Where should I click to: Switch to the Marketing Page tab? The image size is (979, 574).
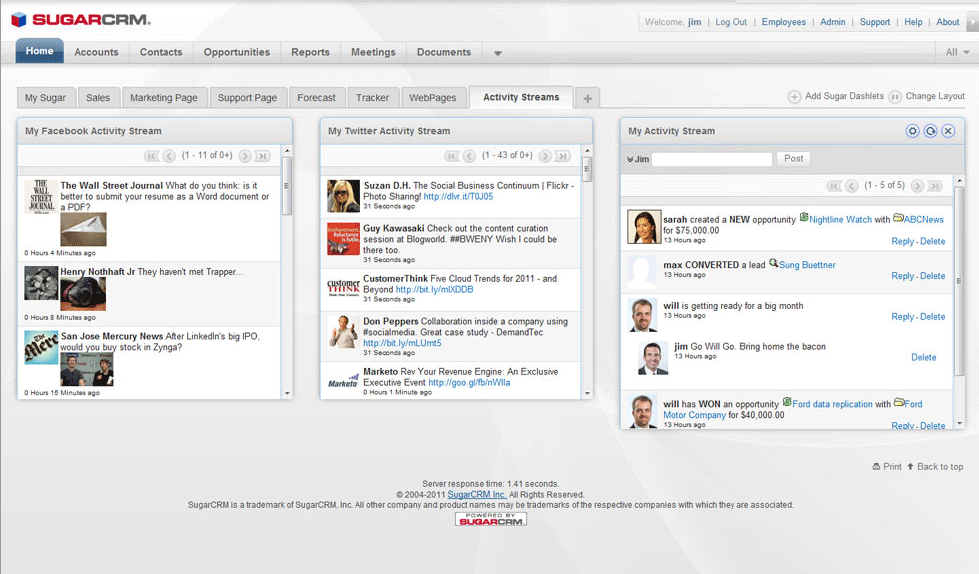164,98
